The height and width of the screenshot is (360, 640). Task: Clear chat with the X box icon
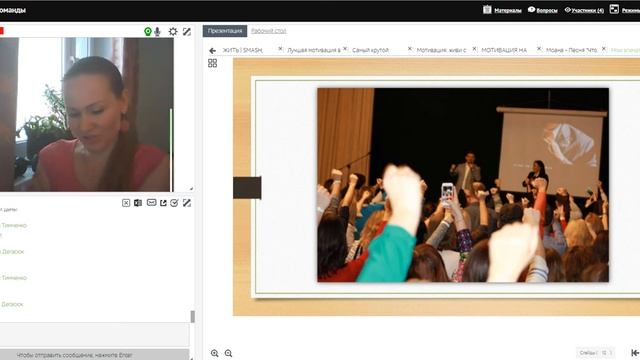126,203
